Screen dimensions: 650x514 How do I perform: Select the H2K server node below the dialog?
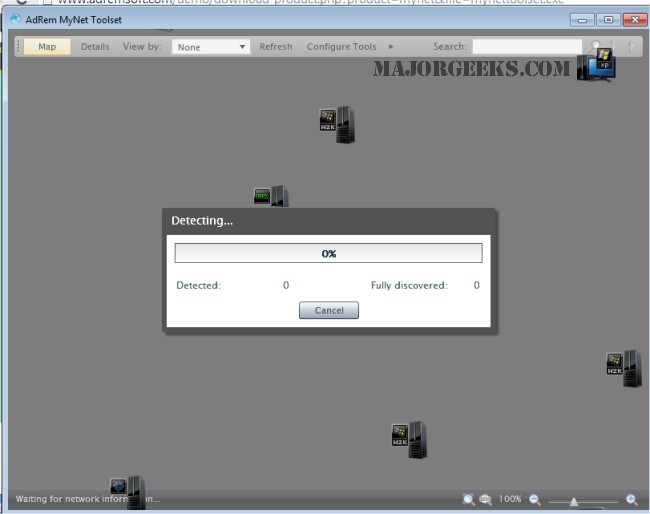pos(409,439)
